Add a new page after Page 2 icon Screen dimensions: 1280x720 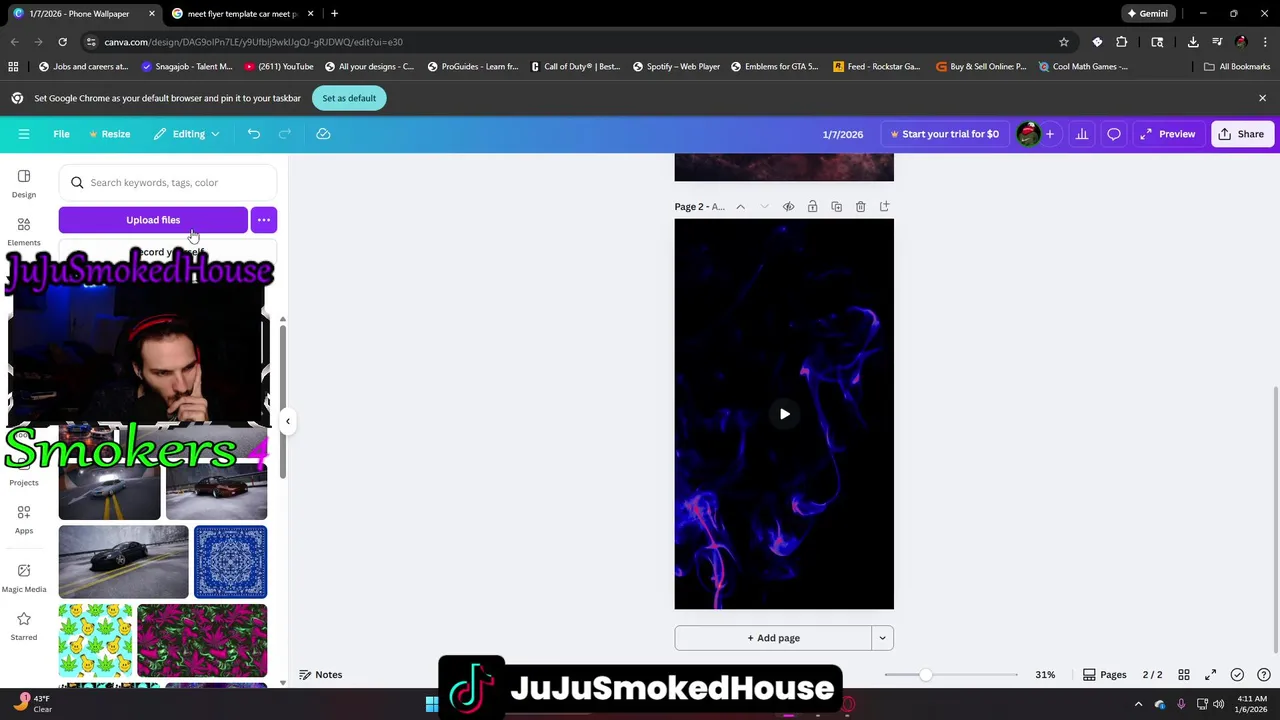point(884,207)
